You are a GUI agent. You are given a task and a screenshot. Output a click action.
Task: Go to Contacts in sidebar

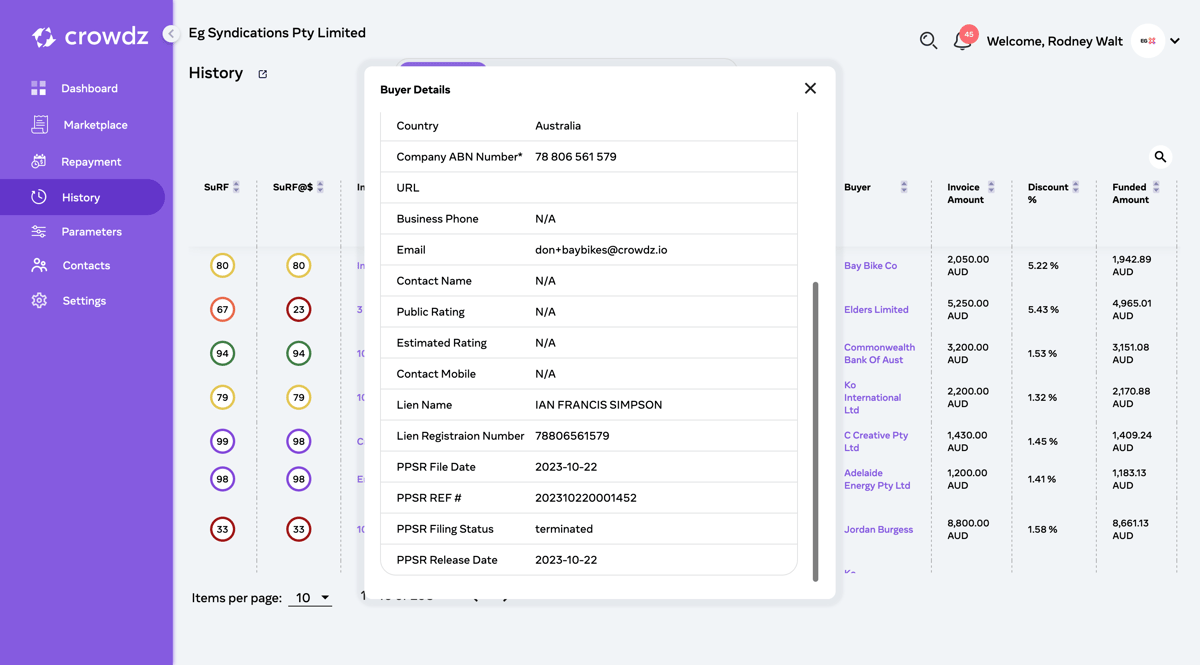click(86, 265)
